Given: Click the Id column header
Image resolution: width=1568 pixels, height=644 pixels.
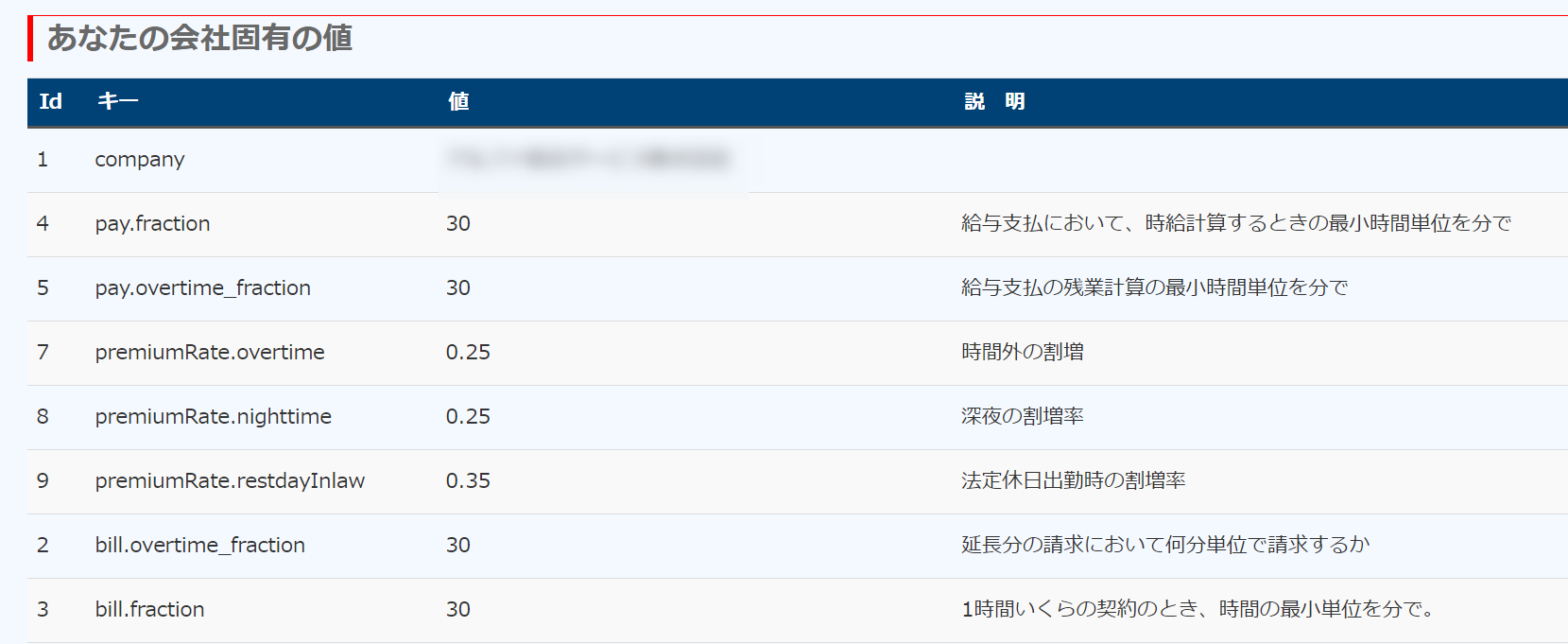Looking at the screenshot, I should click(x=50, y=101).
